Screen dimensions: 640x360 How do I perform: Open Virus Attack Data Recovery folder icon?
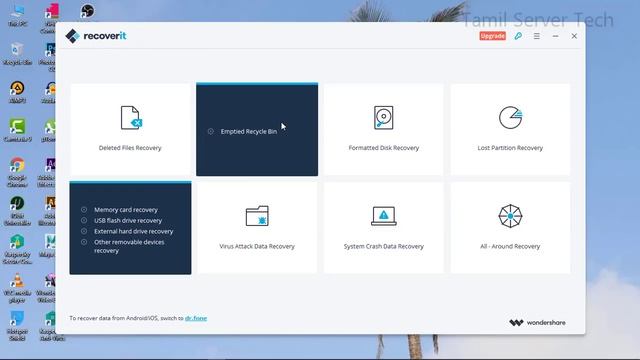257,216
